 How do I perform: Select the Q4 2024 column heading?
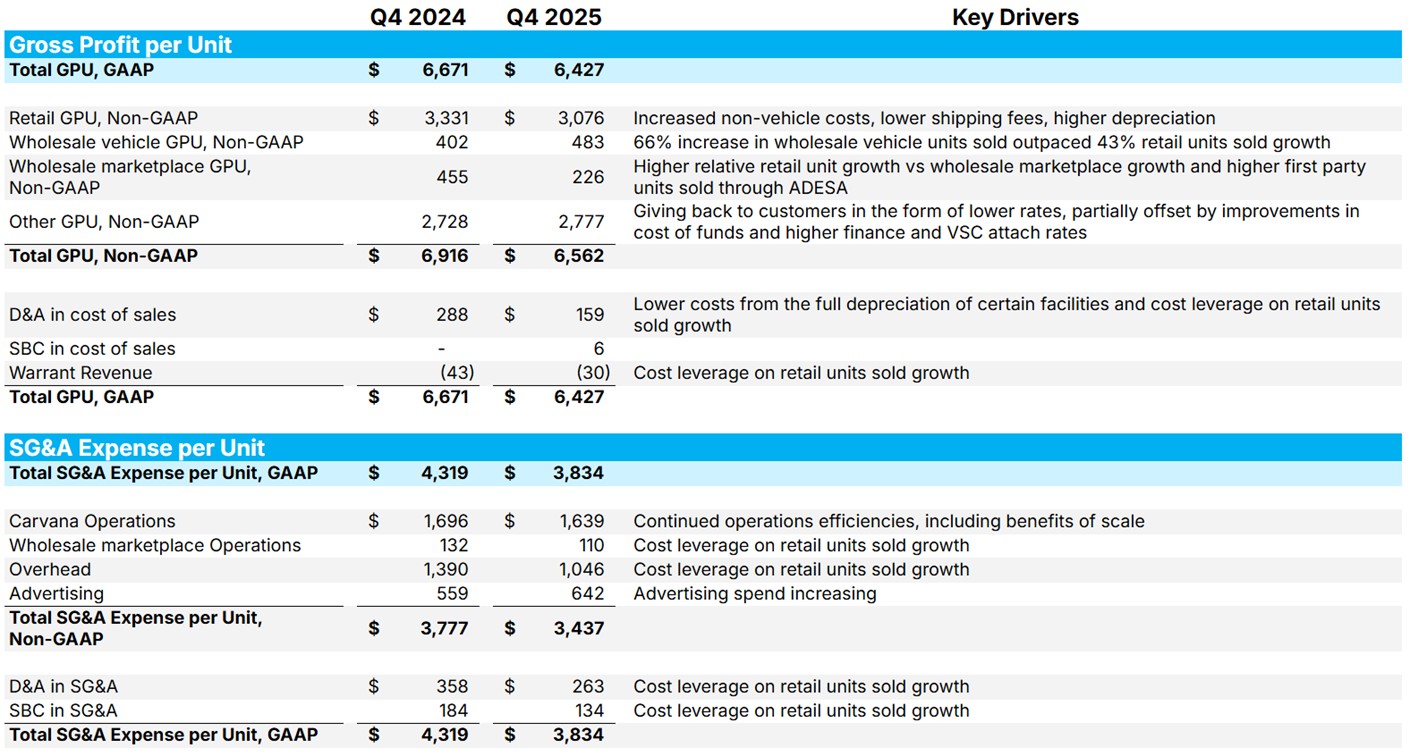416,17
